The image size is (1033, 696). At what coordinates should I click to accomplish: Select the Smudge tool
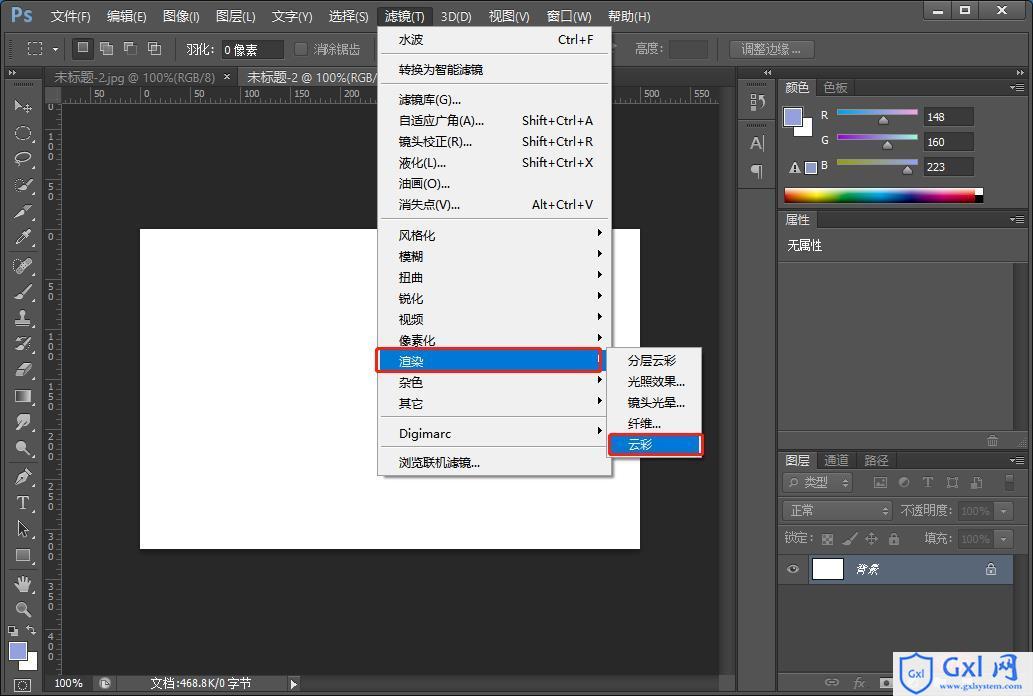click(22, 422)
